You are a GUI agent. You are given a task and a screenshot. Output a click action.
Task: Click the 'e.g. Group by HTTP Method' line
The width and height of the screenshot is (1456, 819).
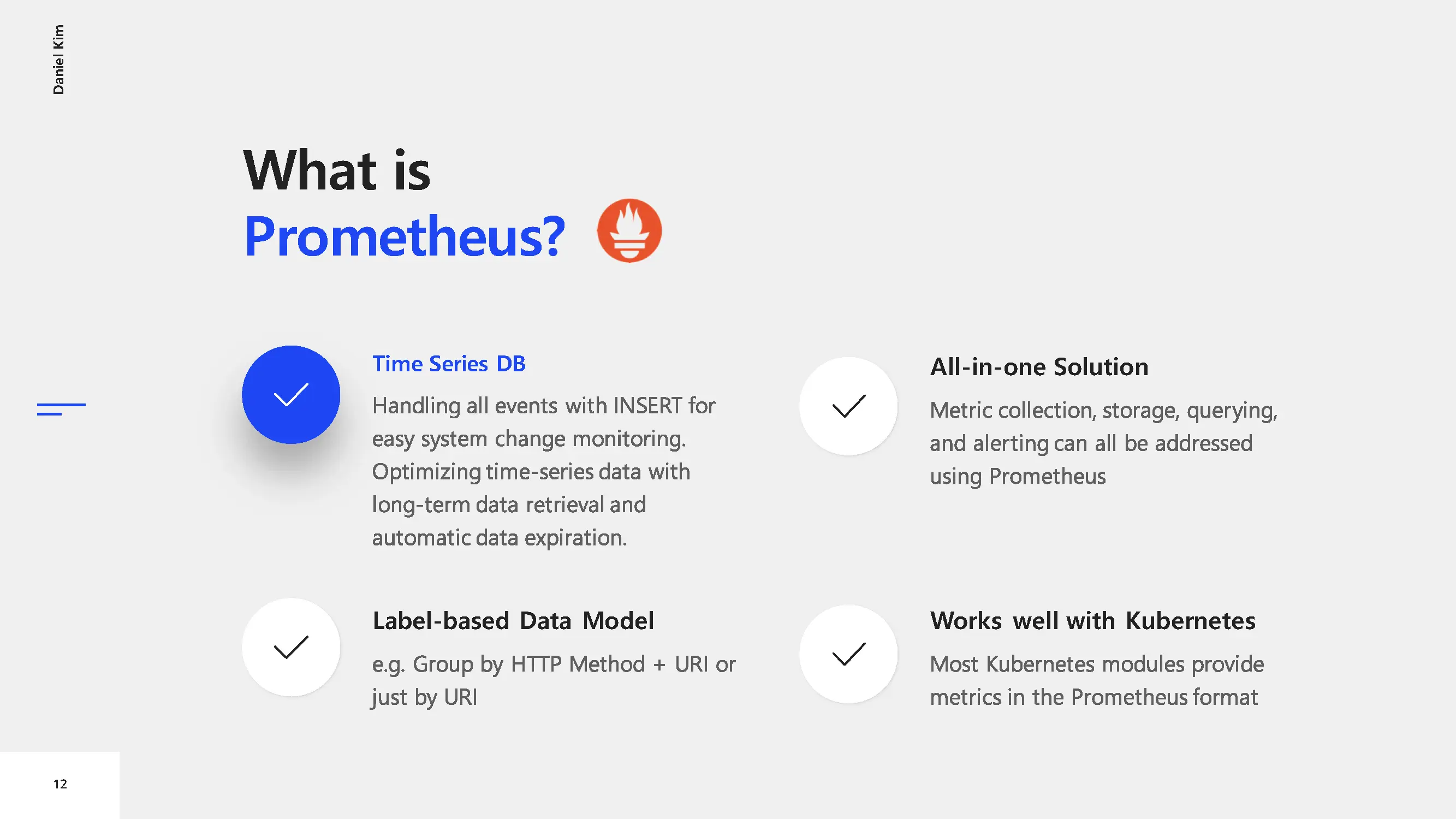coord(554,664)
